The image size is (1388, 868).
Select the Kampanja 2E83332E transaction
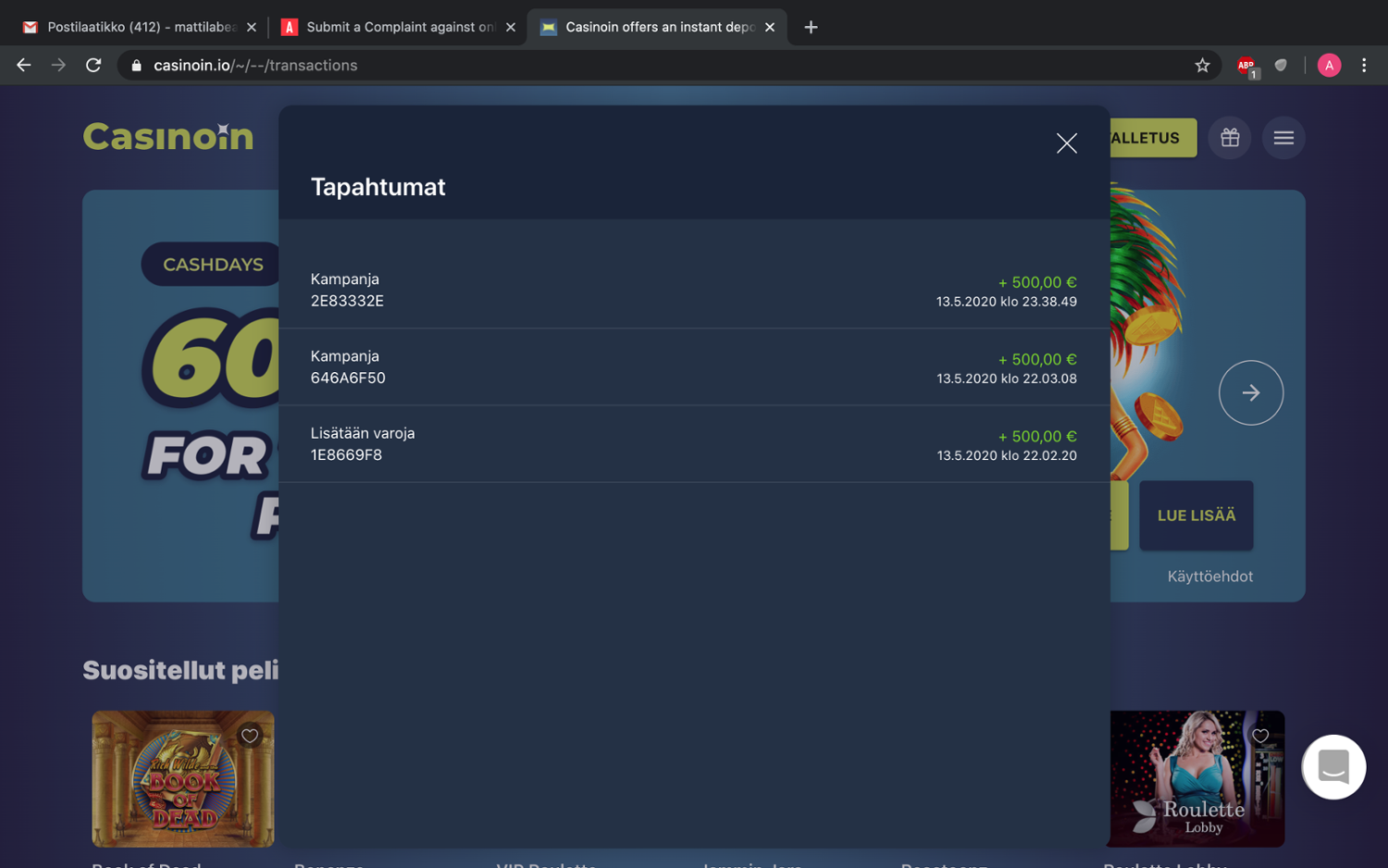pyautogui.click(x=693, y=290)
